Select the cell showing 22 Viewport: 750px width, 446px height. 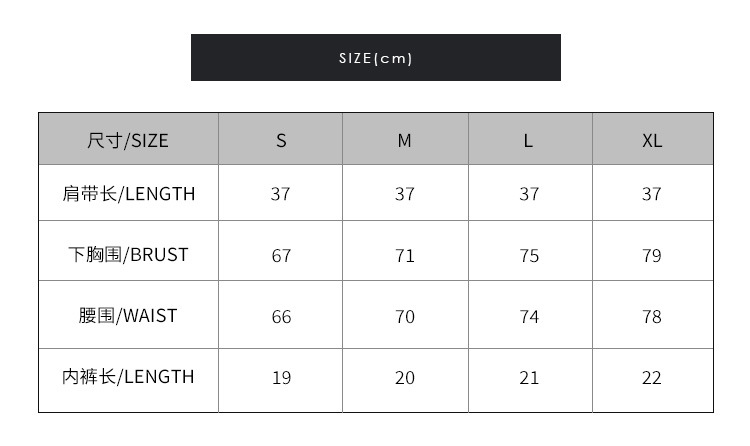point(652,378)
